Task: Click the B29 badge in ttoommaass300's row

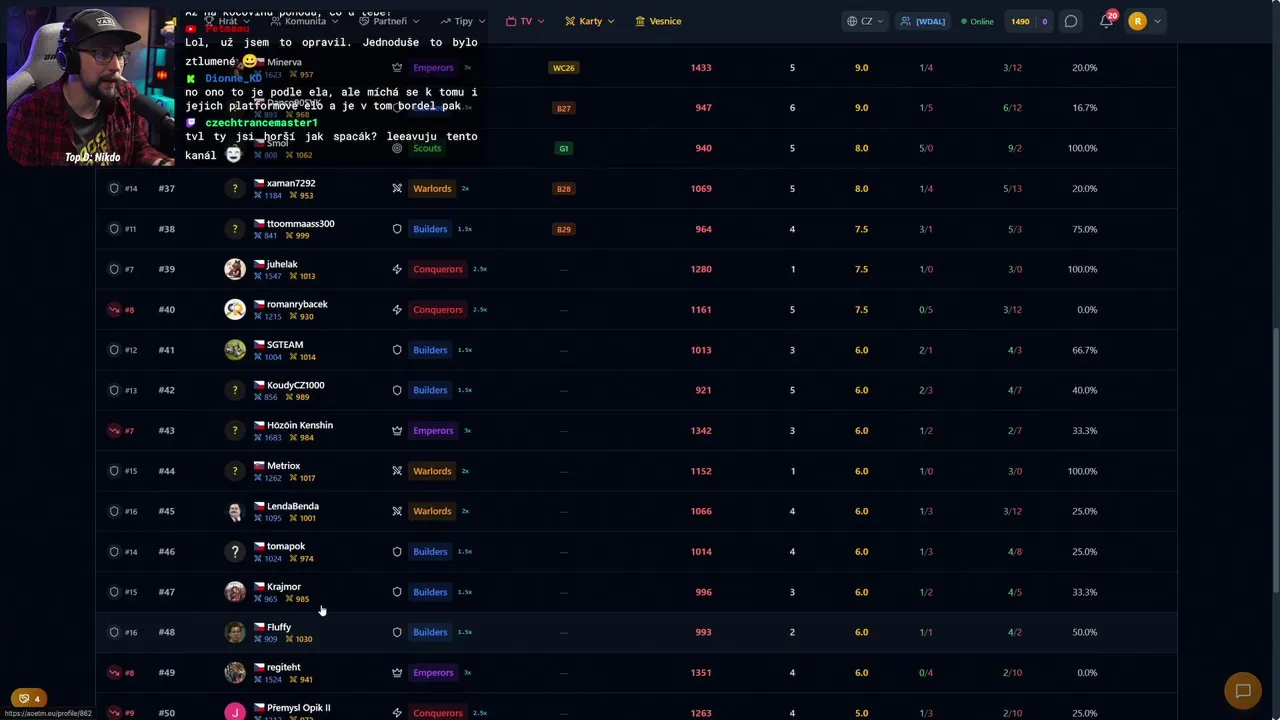Action: [x=564, y=229]
